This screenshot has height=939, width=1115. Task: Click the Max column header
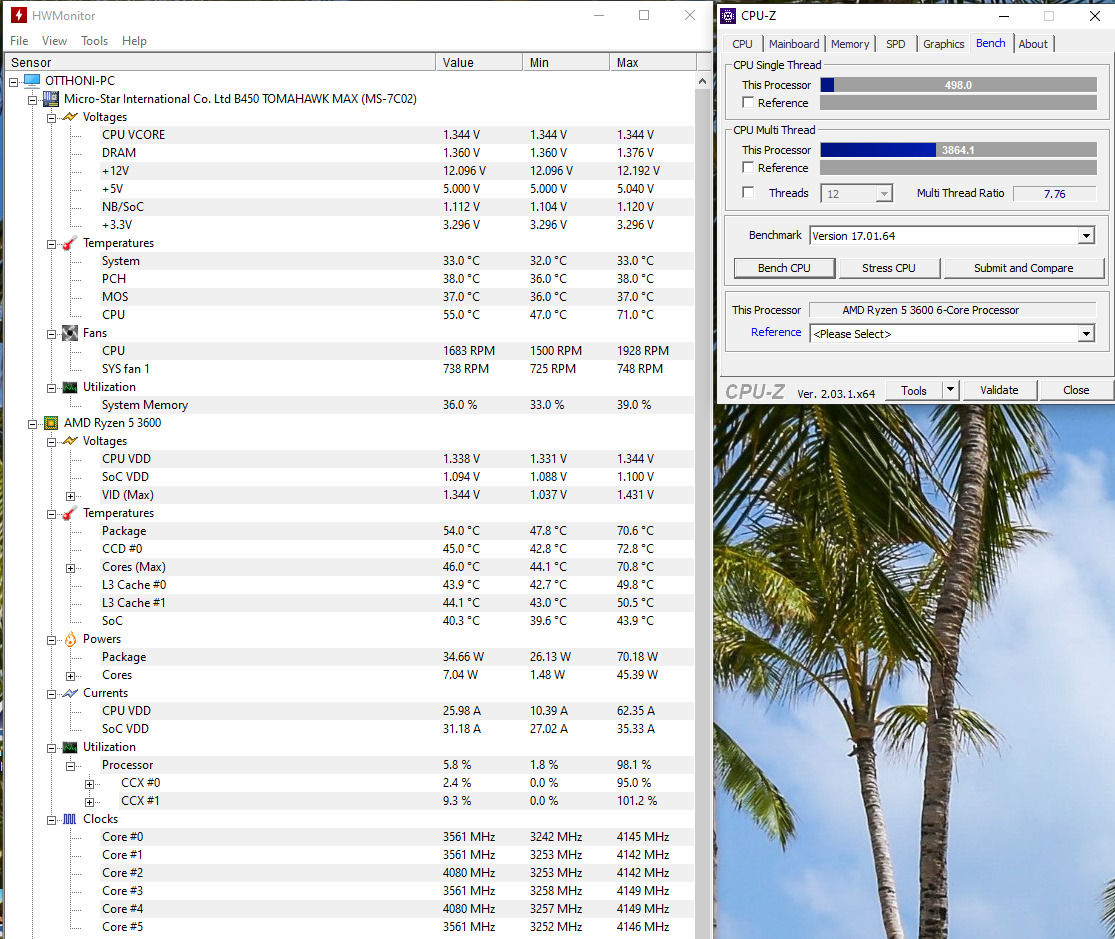click(652, 63)
